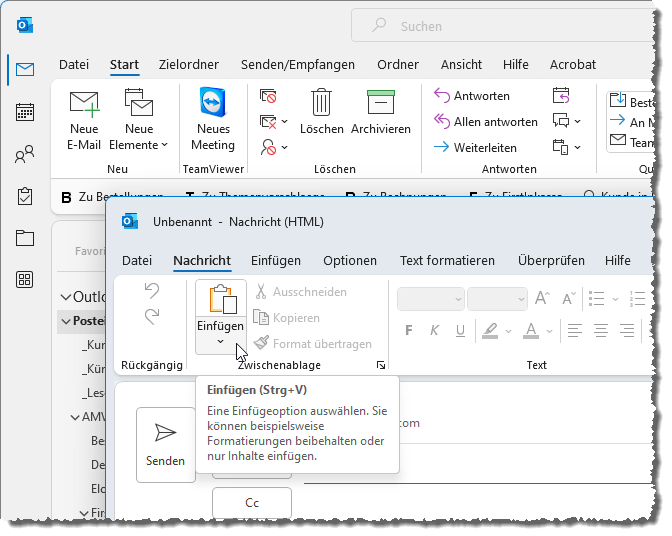Toggle italic K formatting

point(435,330)
